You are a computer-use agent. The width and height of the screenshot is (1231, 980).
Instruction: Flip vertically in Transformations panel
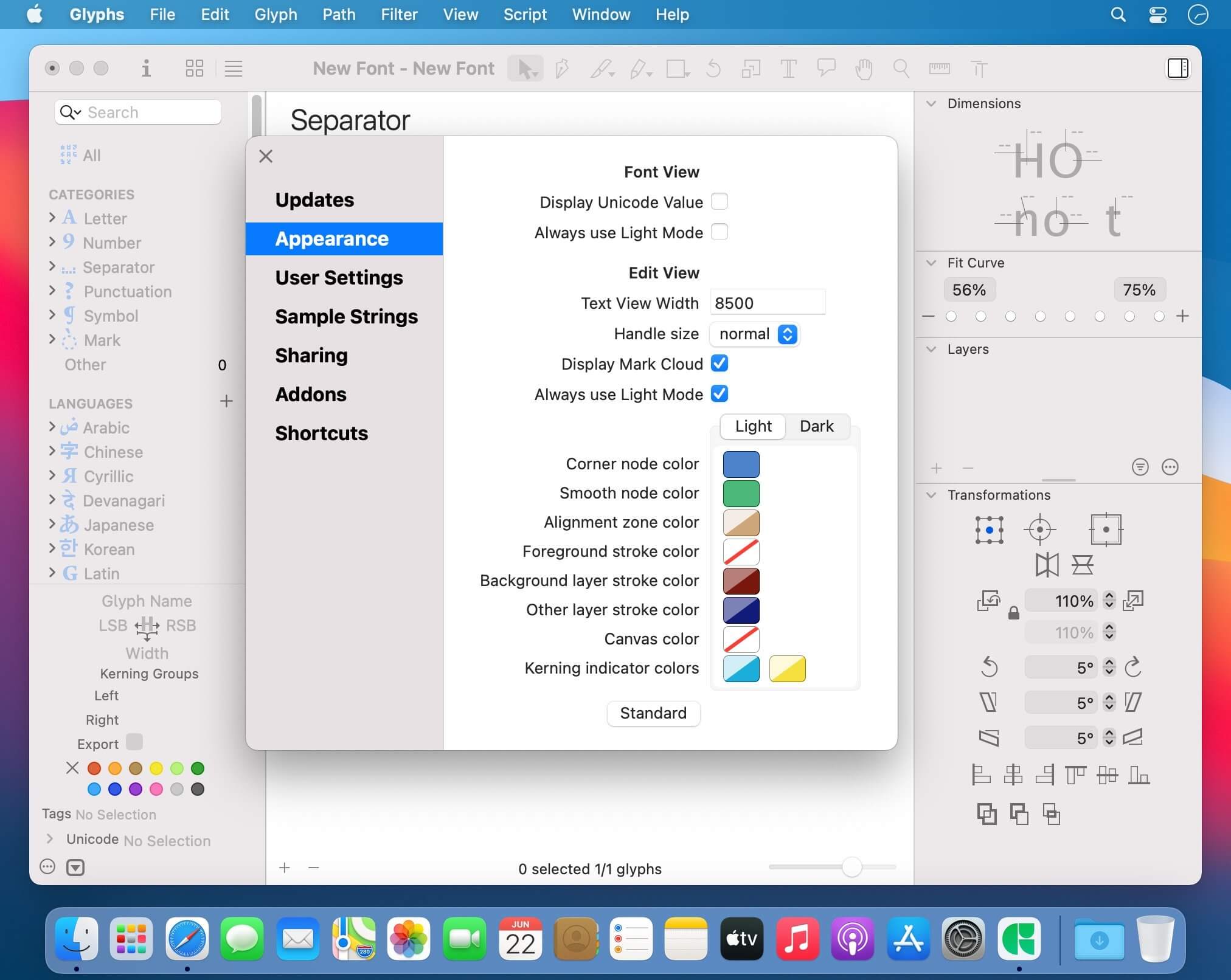[x=1083, y=565]
